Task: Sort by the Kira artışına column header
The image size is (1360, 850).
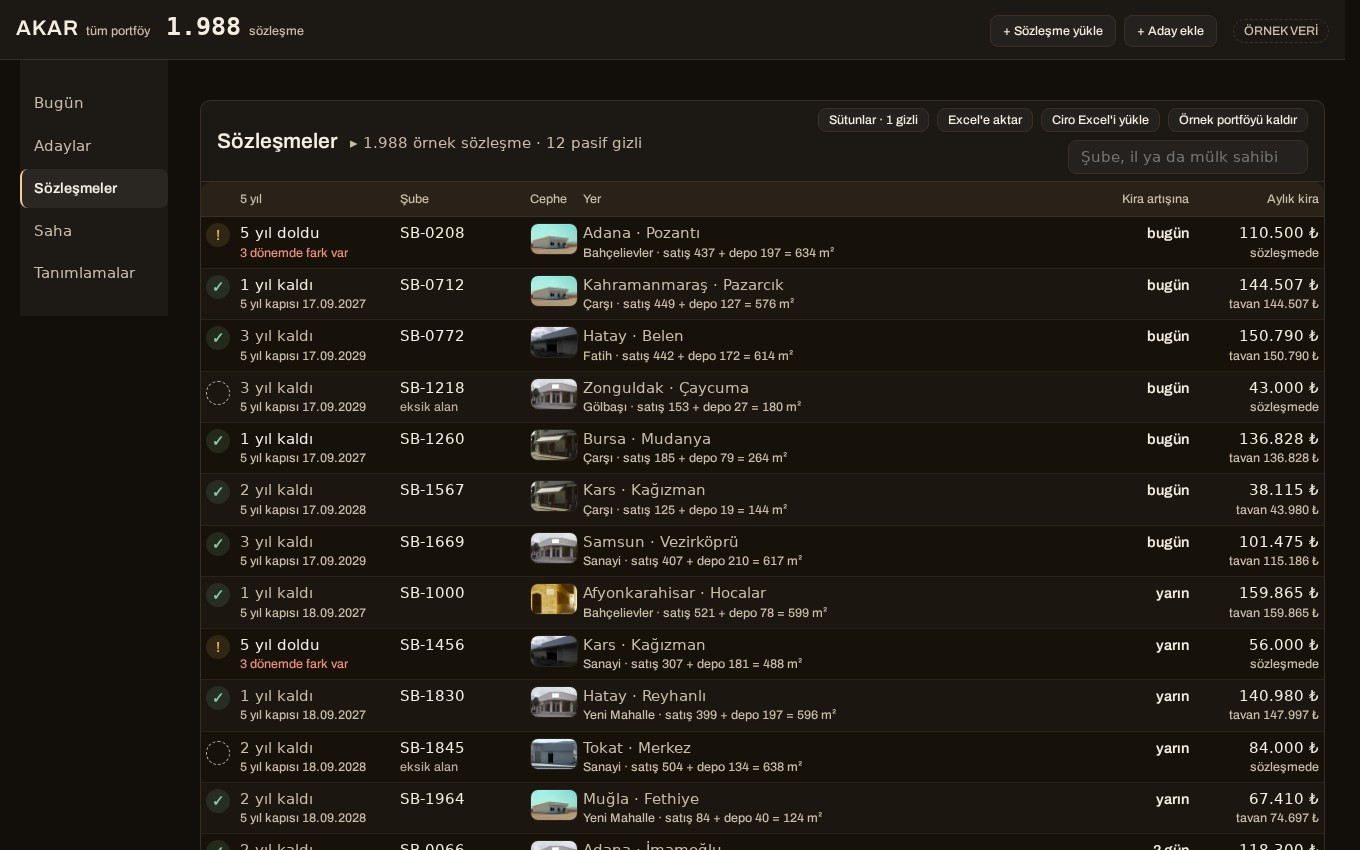Action: 1155,199
